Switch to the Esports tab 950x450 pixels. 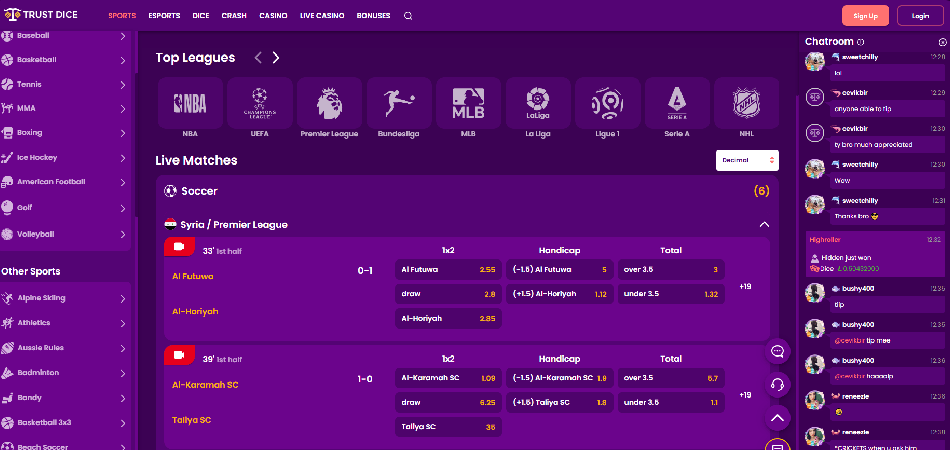pos(164,16)
